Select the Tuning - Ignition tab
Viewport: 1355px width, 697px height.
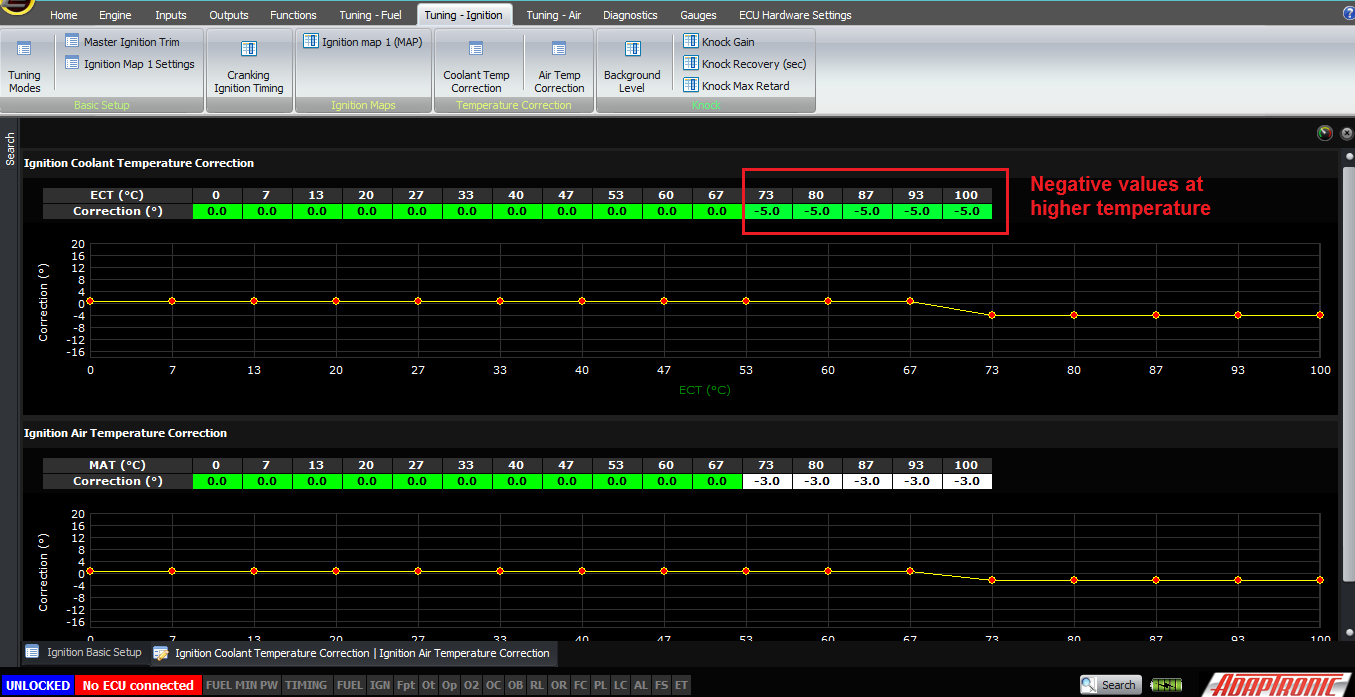463,15
